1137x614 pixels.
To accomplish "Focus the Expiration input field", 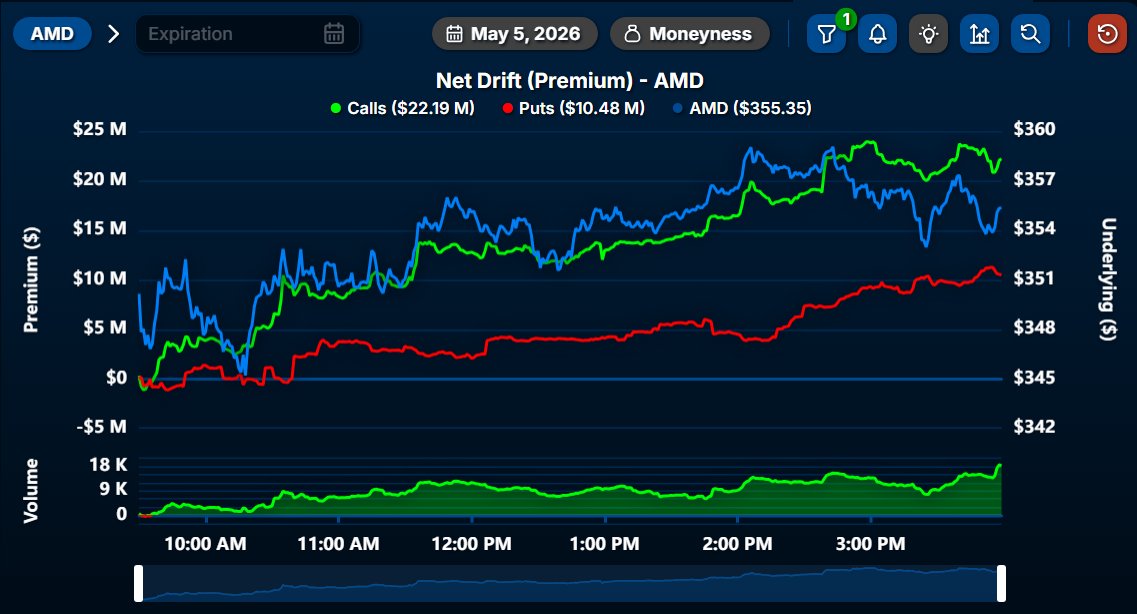I will [x=248, y=34].
